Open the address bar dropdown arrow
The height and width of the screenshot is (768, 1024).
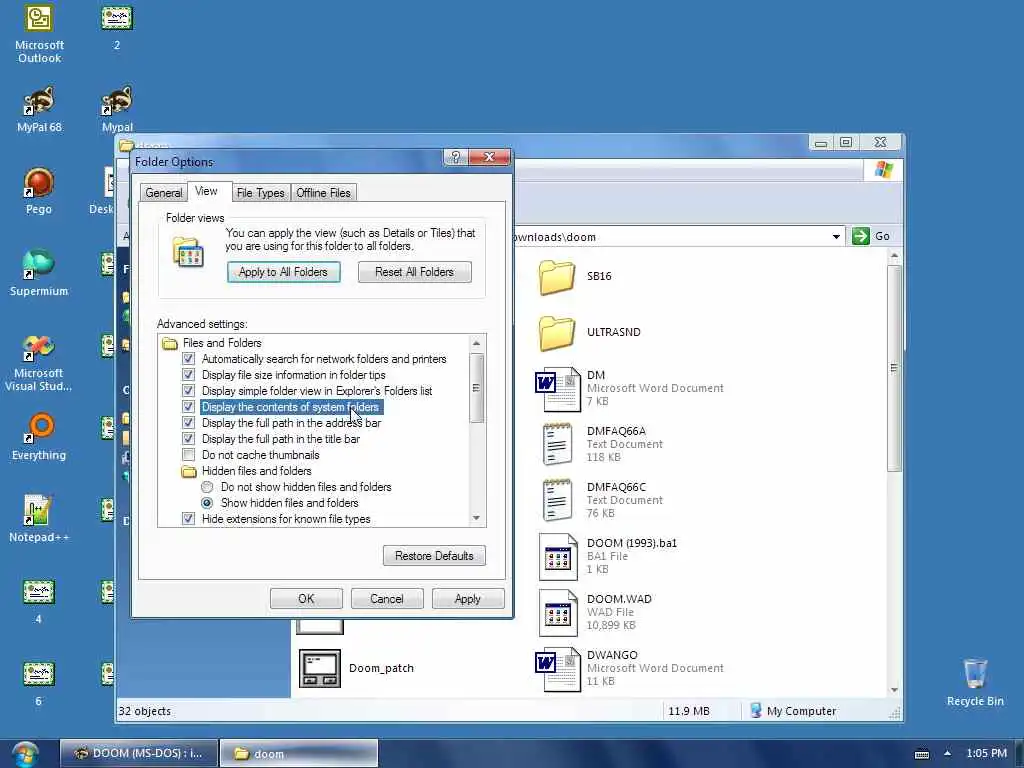coord(836,236)
